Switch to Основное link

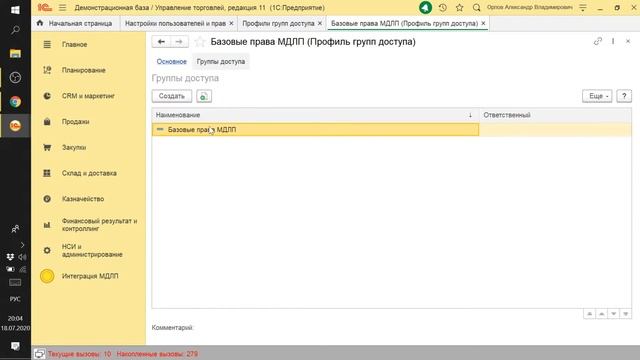point(171,62)
